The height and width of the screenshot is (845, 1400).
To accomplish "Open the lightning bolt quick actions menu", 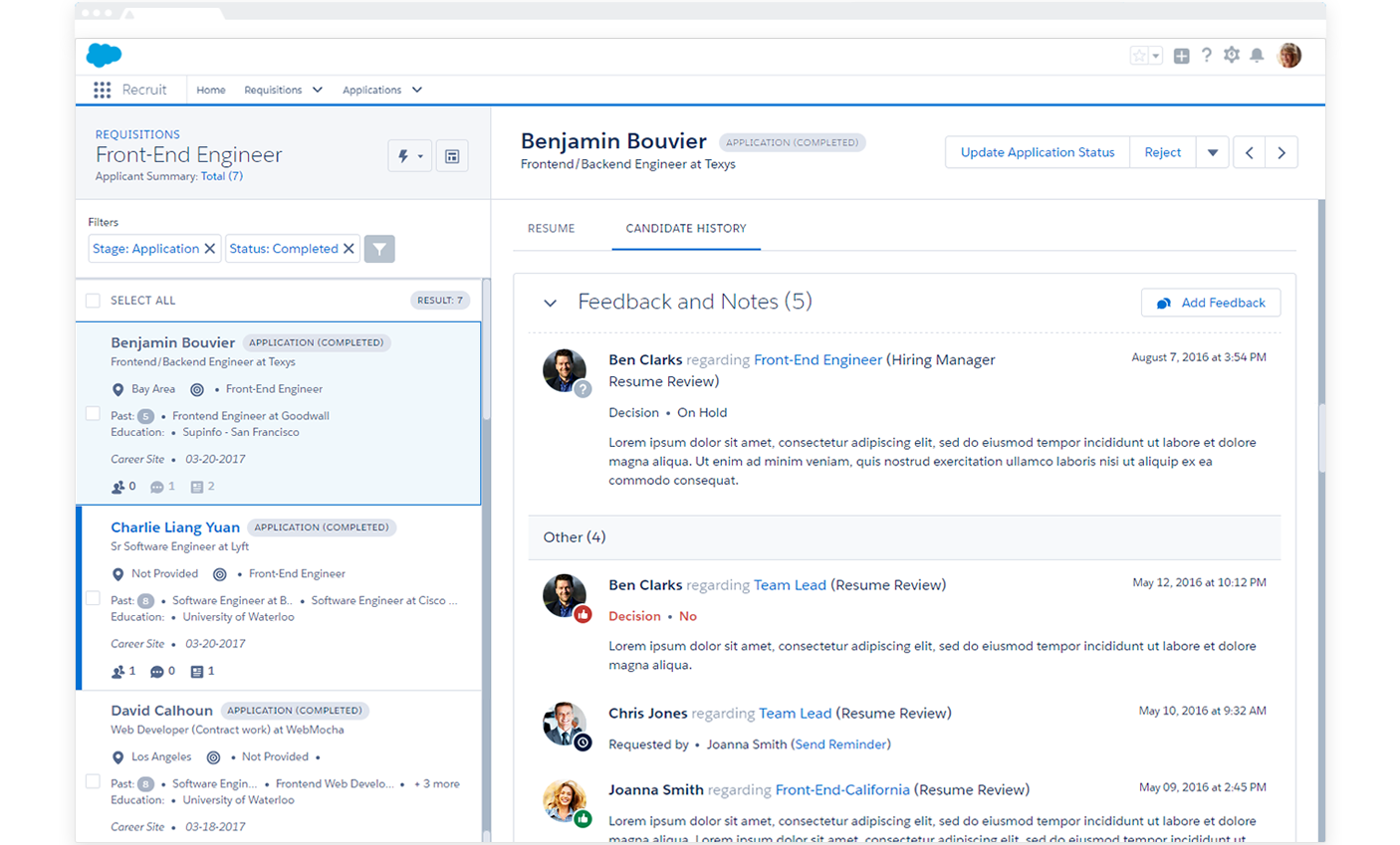I will point(409,155).
